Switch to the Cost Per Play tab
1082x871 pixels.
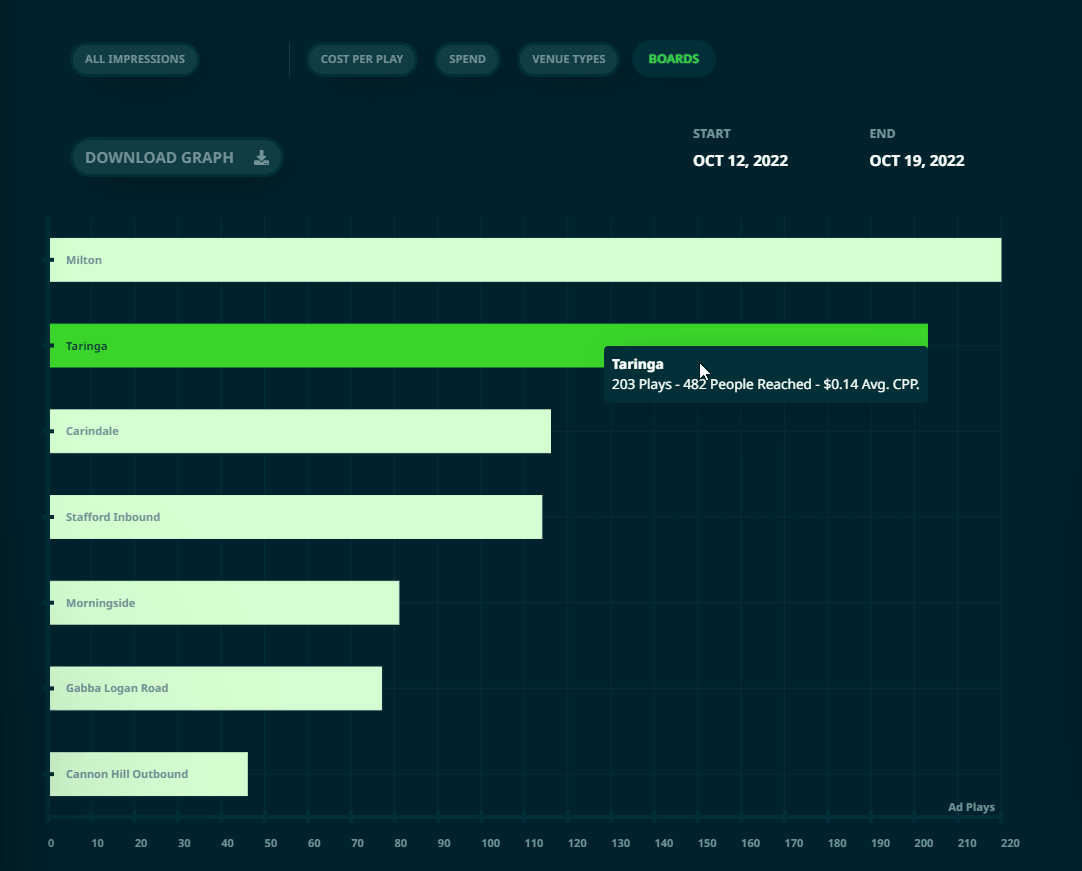pyautogui.click(x=362, y=59)
